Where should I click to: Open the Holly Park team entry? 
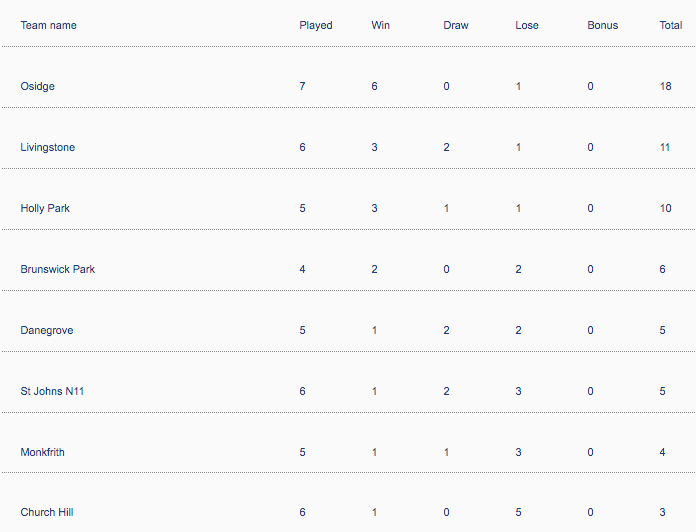pyautogui.click(x=45, y=208)
